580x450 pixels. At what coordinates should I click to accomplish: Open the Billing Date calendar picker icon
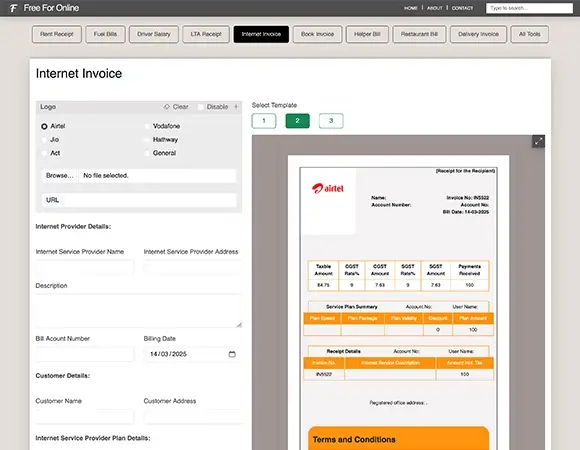click(x=232, y=354)
